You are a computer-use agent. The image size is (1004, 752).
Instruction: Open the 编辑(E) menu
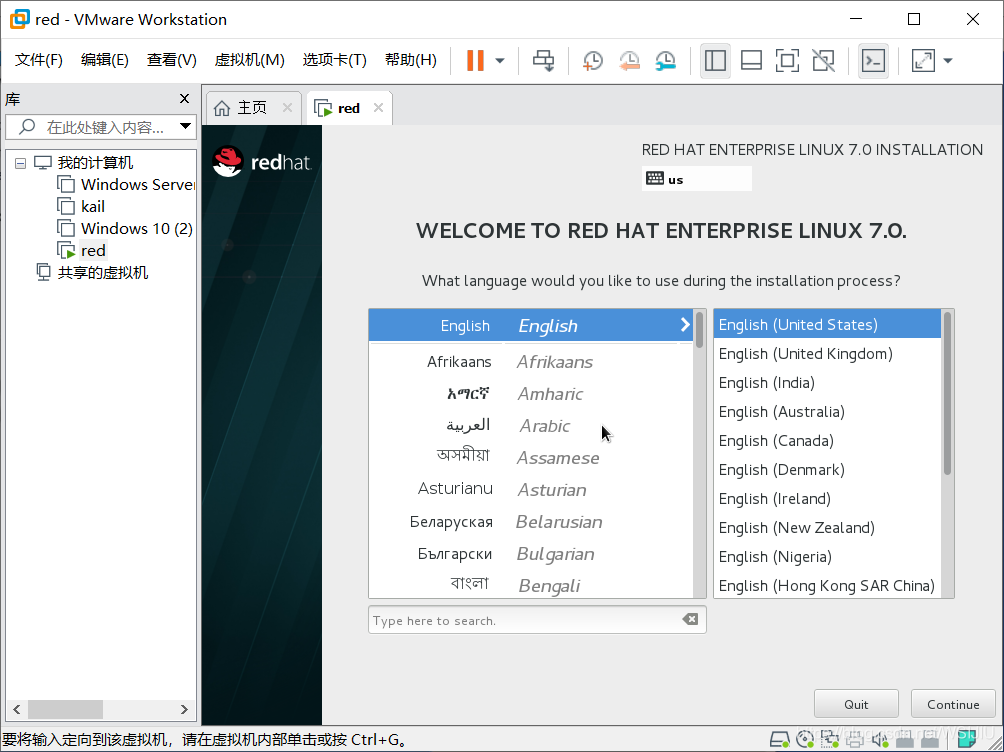[x=104, y=60]
